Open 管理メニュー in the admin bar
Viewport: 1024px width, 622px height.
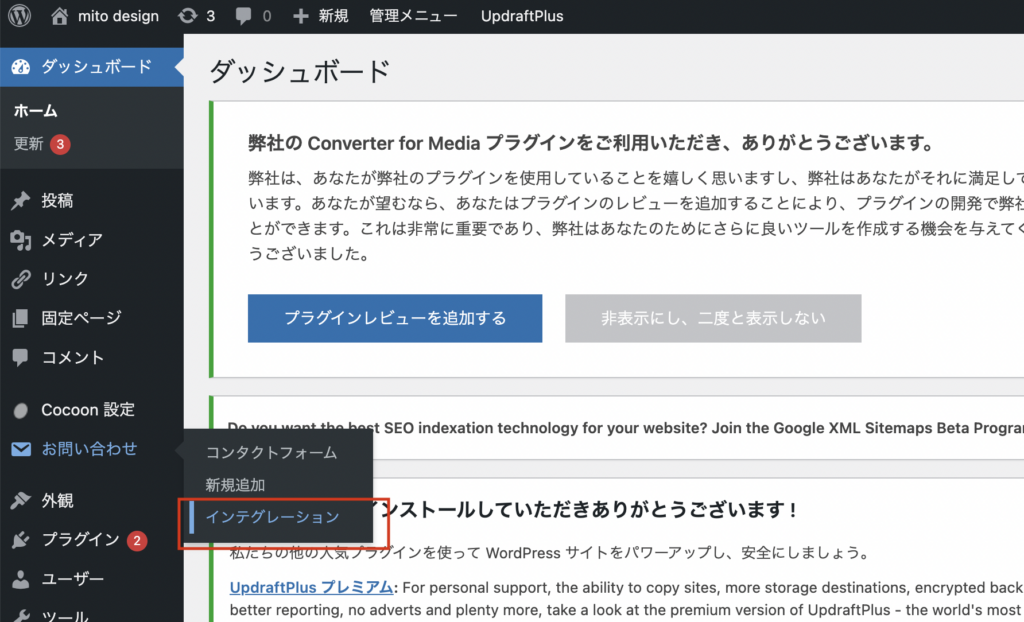(413, 16)
